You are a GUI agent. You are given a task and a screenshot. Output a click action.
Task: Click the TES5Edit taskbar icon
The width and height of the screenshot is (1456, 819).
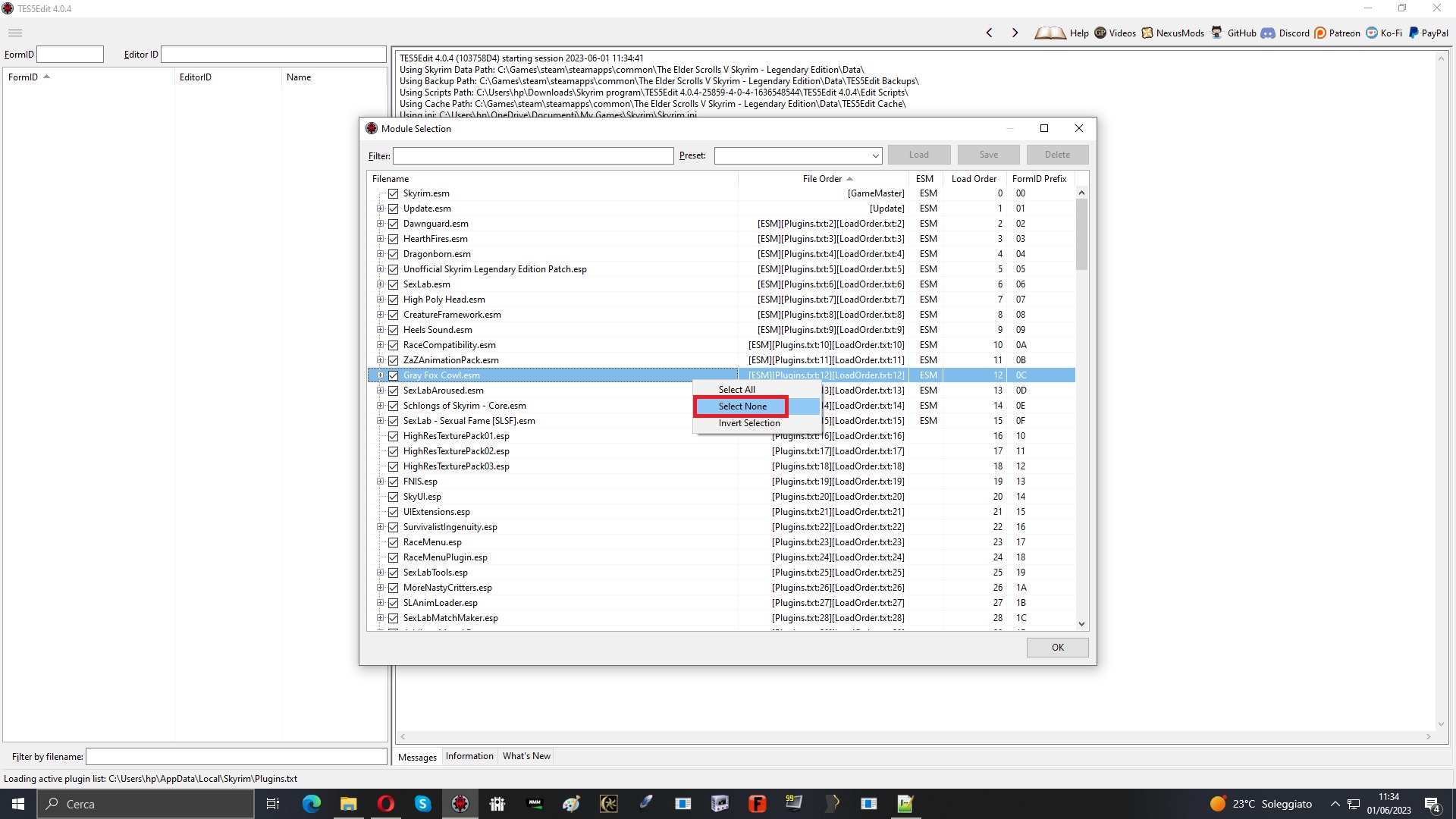460,804
